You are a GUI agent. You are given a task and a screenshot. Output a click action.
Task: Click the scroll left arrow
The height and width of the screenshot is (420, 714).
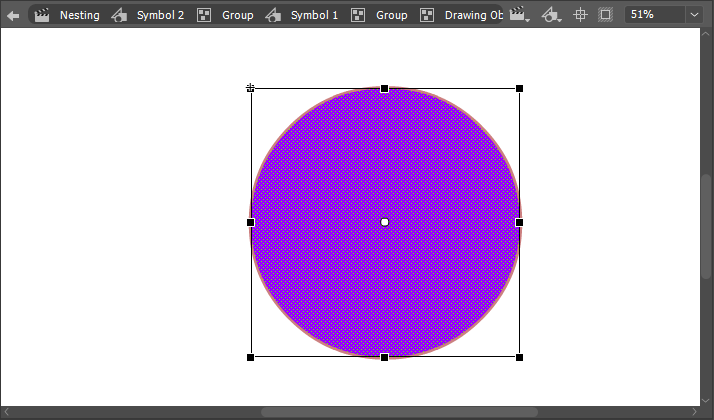pos(6,412)
